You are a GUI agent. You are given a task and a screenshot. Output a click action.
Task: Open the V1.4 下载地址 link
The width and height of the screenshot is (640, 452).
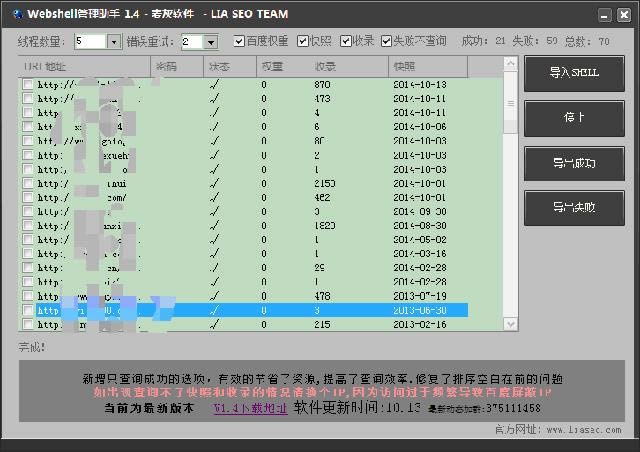click(251, 408)
